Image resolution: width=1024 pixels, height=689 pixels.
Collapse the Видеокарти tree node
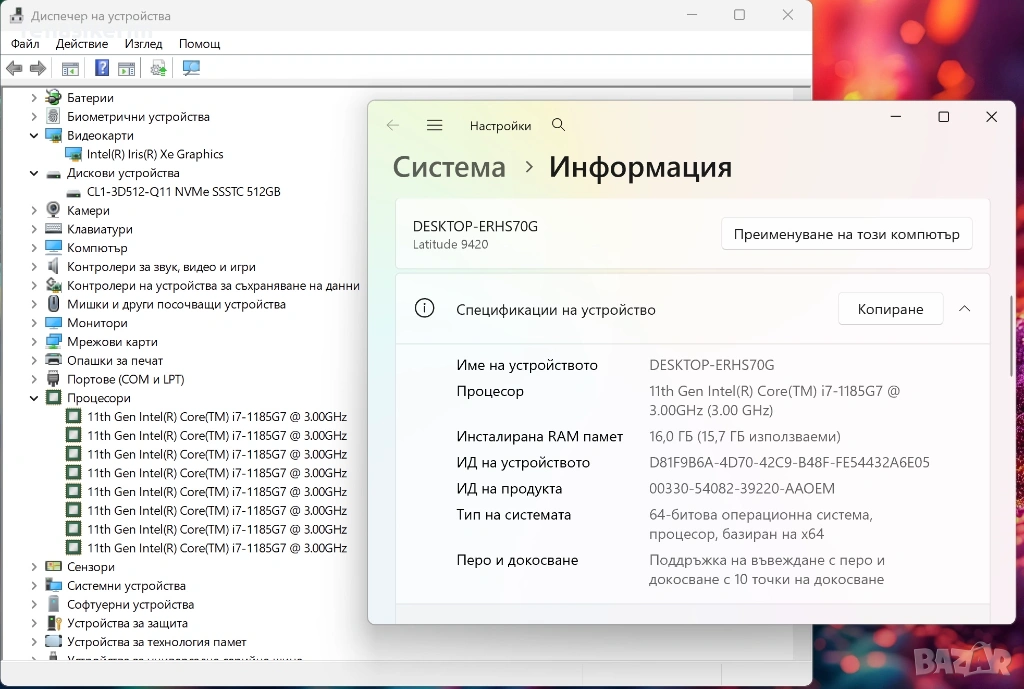[33, 135]
